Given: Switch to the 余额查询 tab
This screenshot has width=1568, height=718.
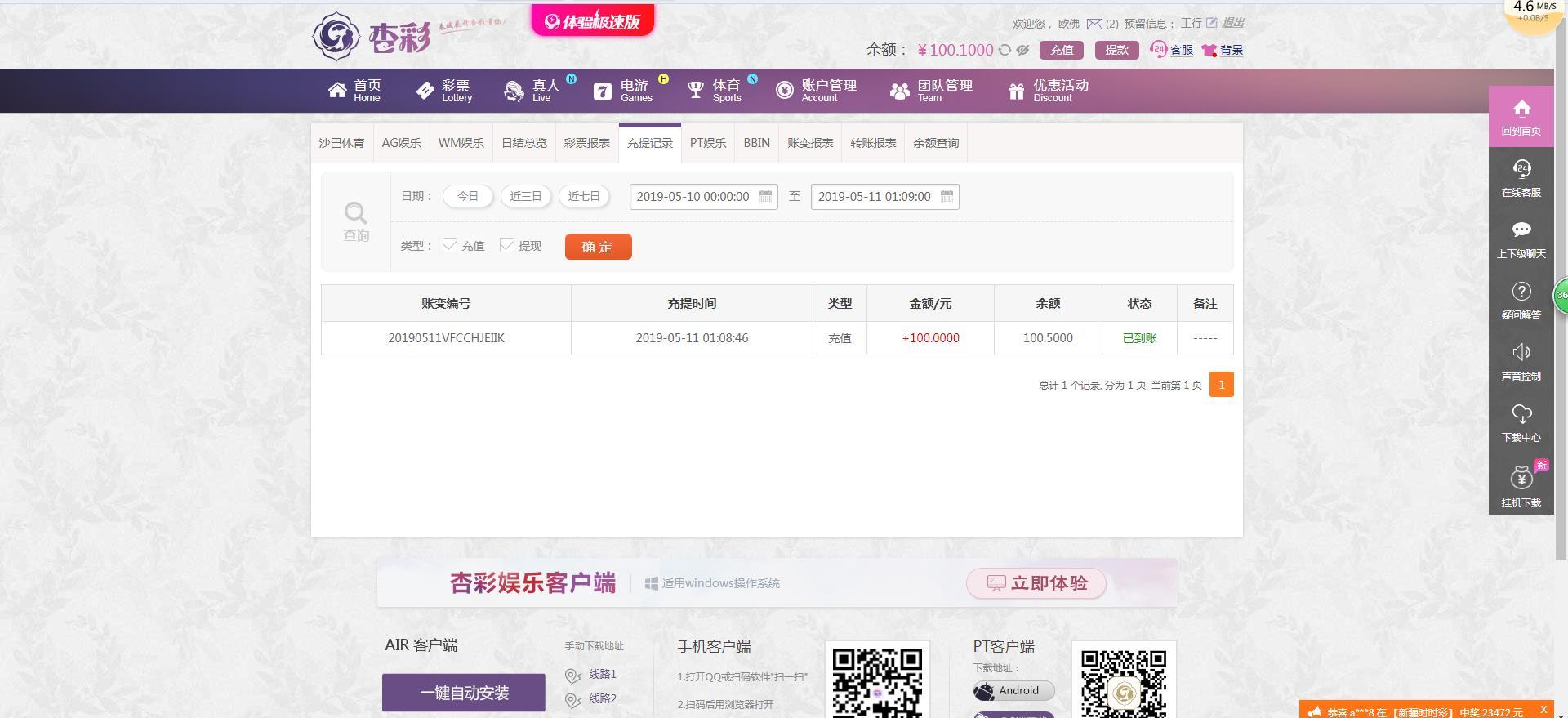Looking at the screenshot, I should coord(936,143).
